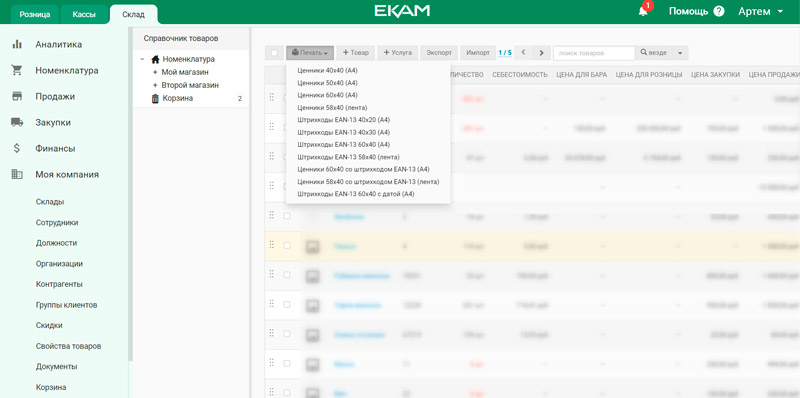Open Группы клиентов in sidebar

click(x=66, y=305)
